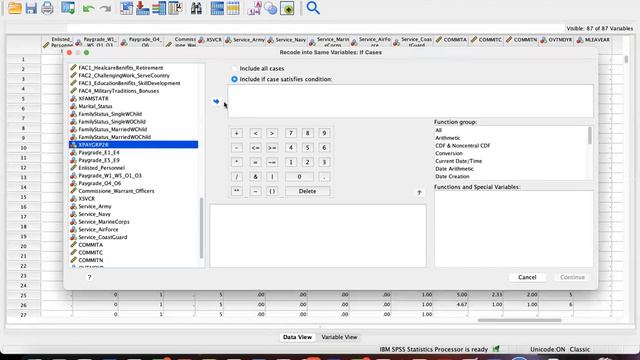Toggle Value Labels toolbar icon
This screenshot has width=640, height=360.
click(x=254, y=8)
